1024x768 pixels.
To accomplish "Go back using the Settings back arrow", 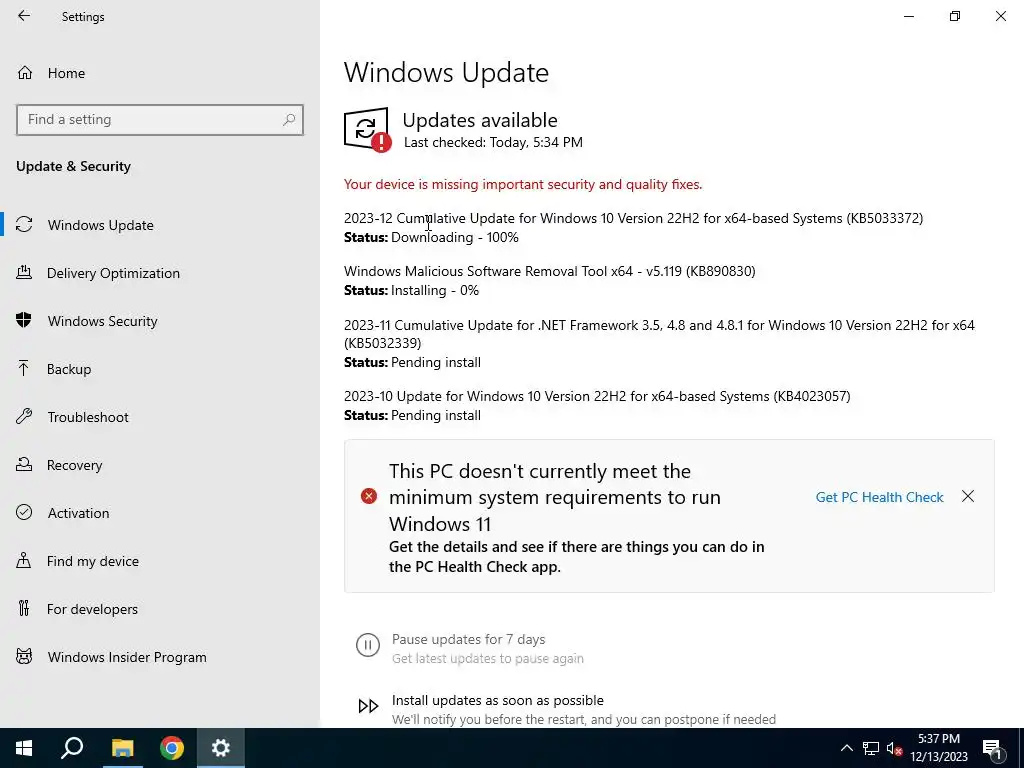I will pyautogui.click(x=24, y=16).
